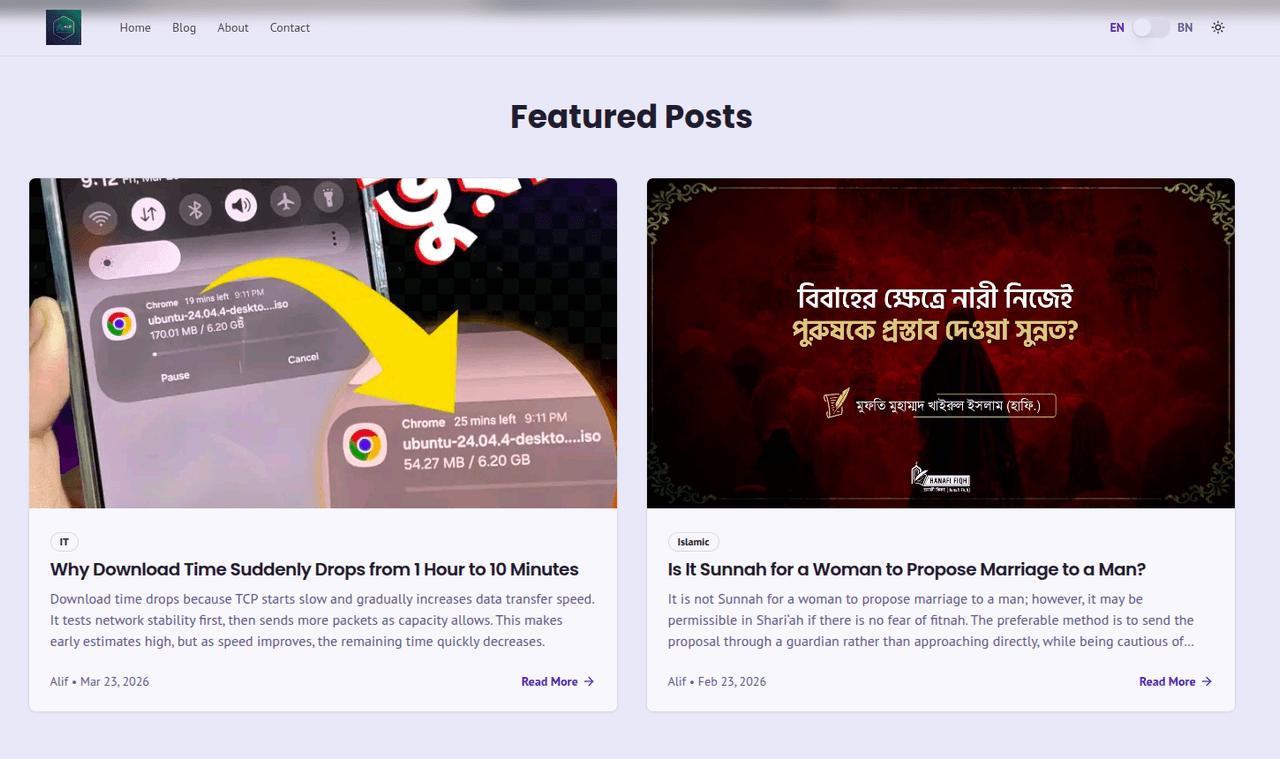Click the arrow icon on Islamic post Read More
The height and width of the screenshot is (759, 1280).
click(1207, 682)
